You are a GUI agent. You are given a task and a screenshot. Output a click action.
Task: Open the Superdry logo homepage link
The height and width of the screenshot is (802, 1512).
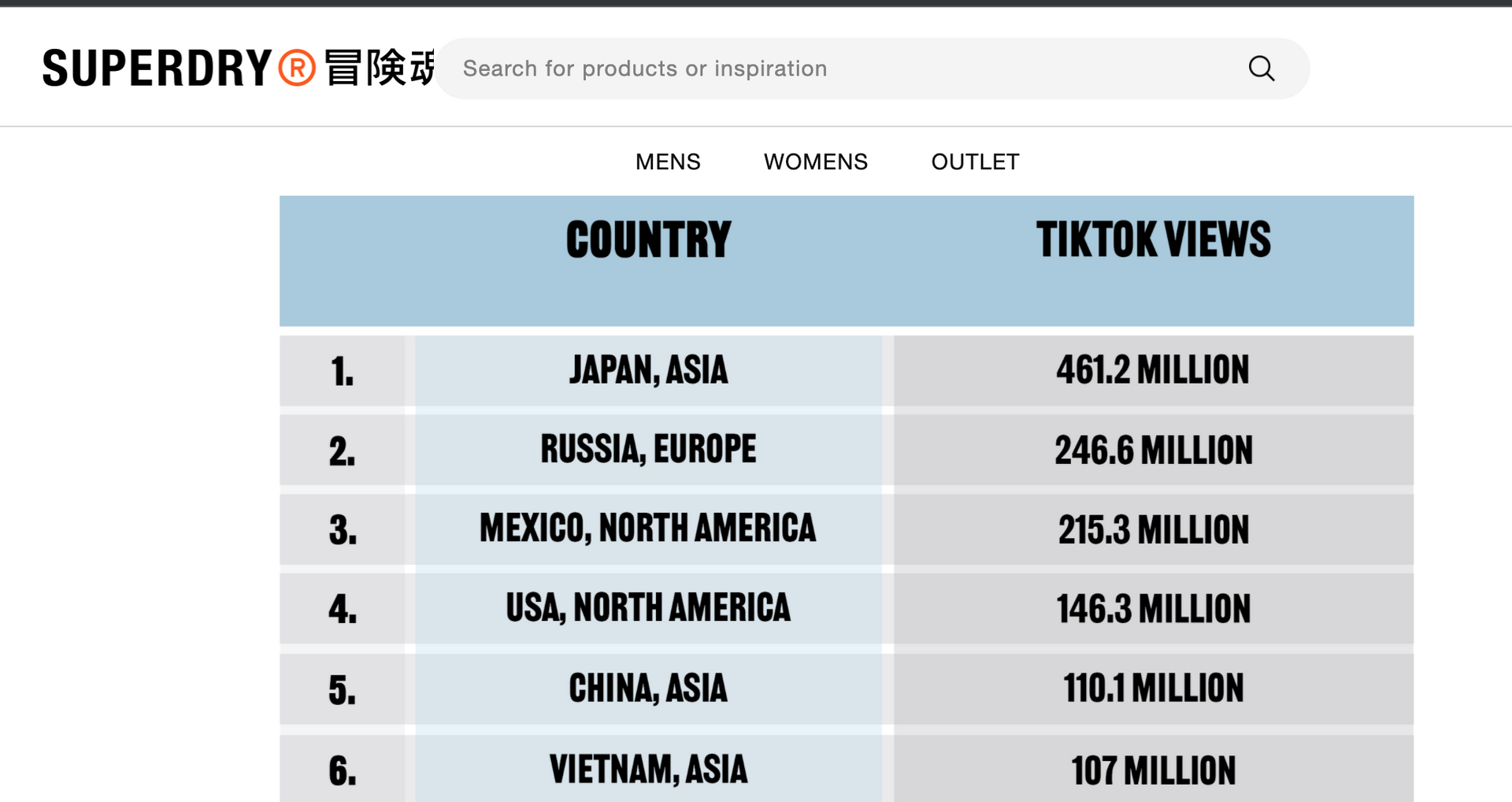coord(238,68)
